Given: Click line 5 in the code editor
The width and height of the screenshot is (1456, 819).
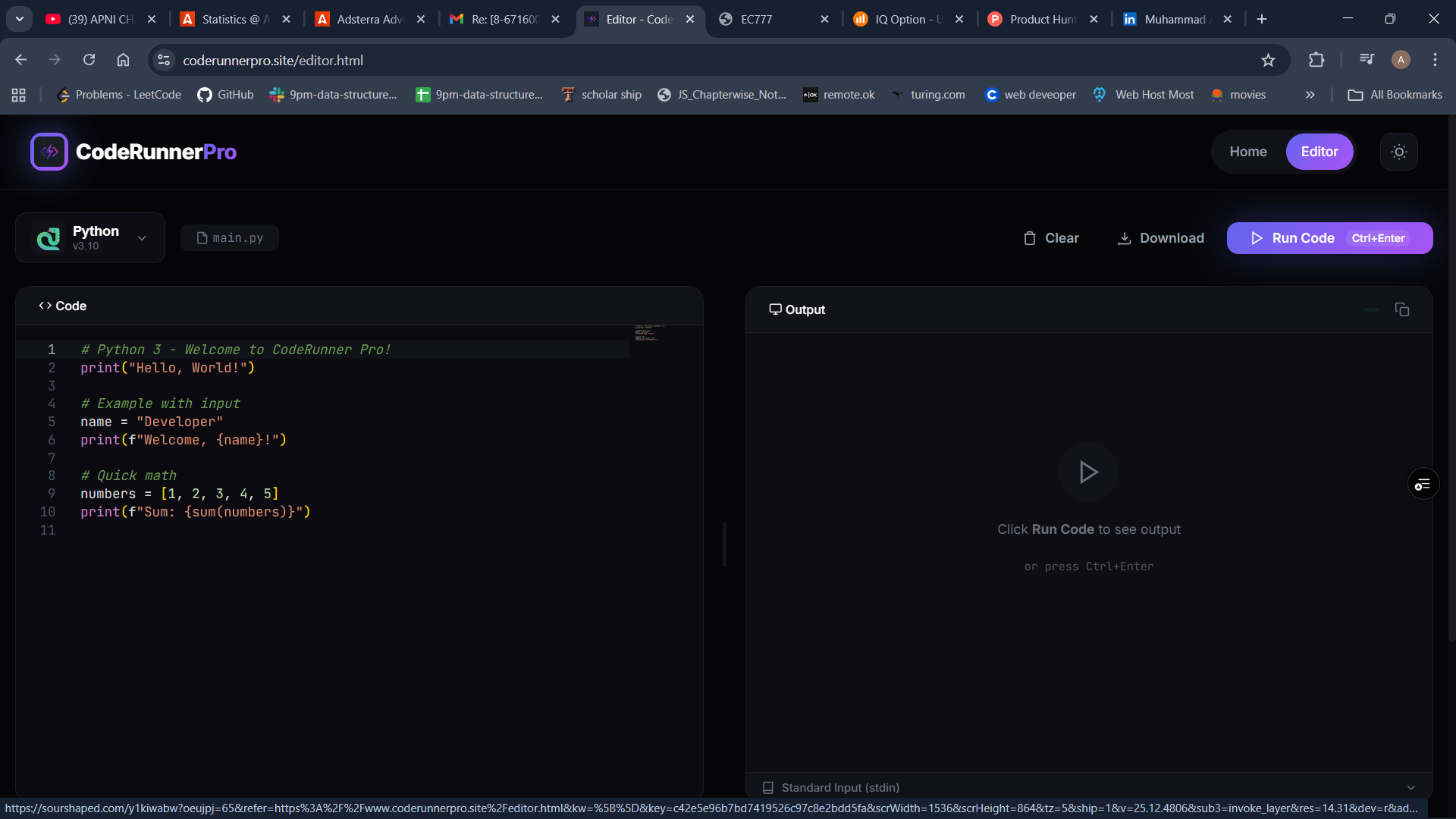Looking at the screenshot, I should 152,422.
